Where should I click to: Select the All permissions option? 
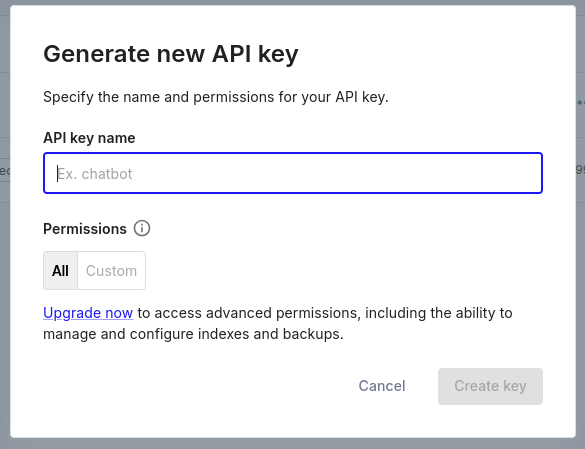click(60, 271)
